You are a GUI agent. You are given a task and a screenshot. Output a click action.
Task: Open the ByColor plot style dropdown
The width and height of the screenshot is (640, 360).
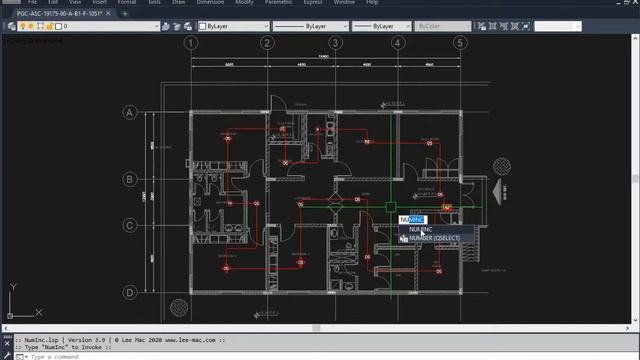click(x=442, y=27)
